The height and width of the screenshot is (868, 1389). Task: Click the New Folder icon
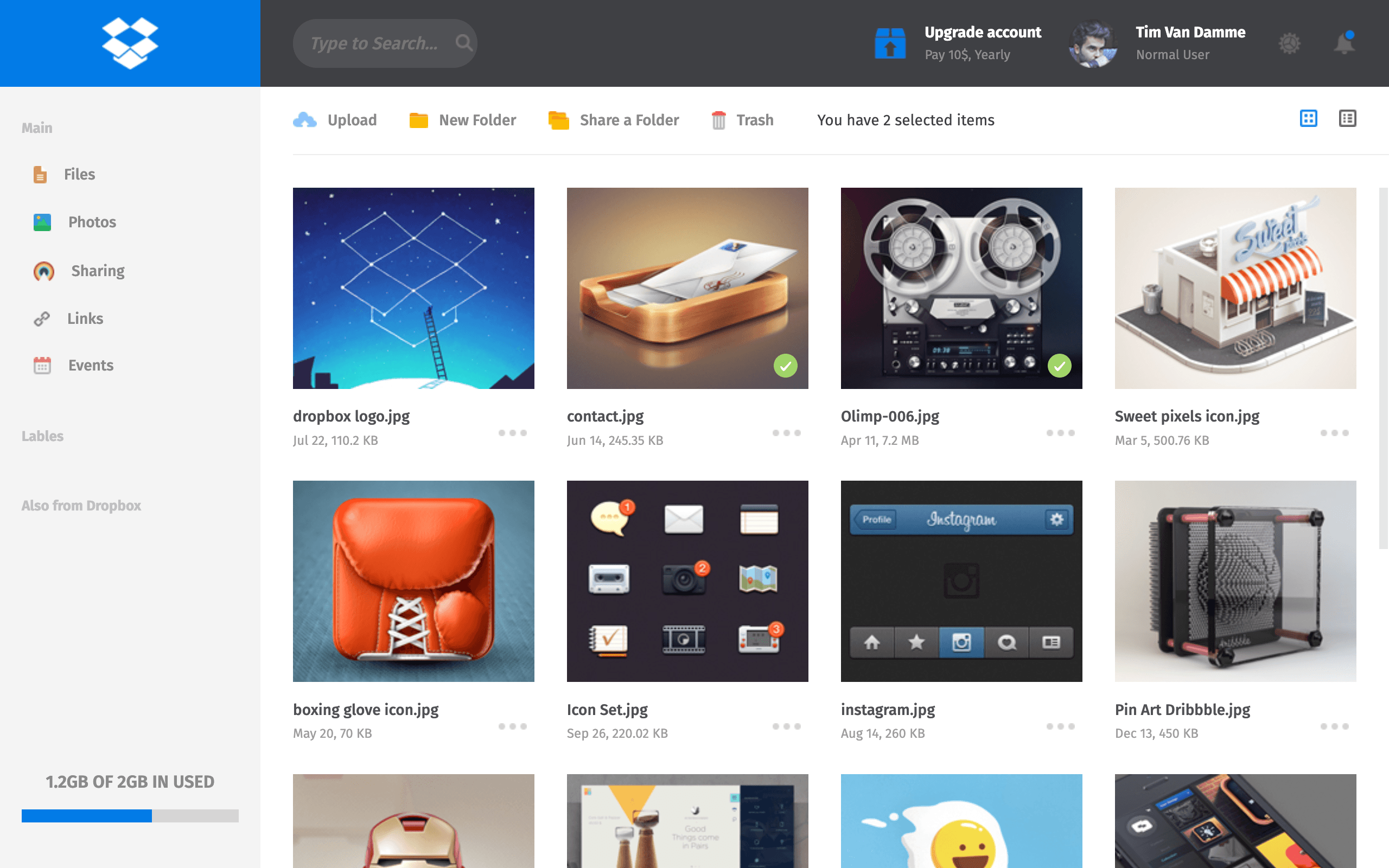pyautogui.click(x=418, y=120)
